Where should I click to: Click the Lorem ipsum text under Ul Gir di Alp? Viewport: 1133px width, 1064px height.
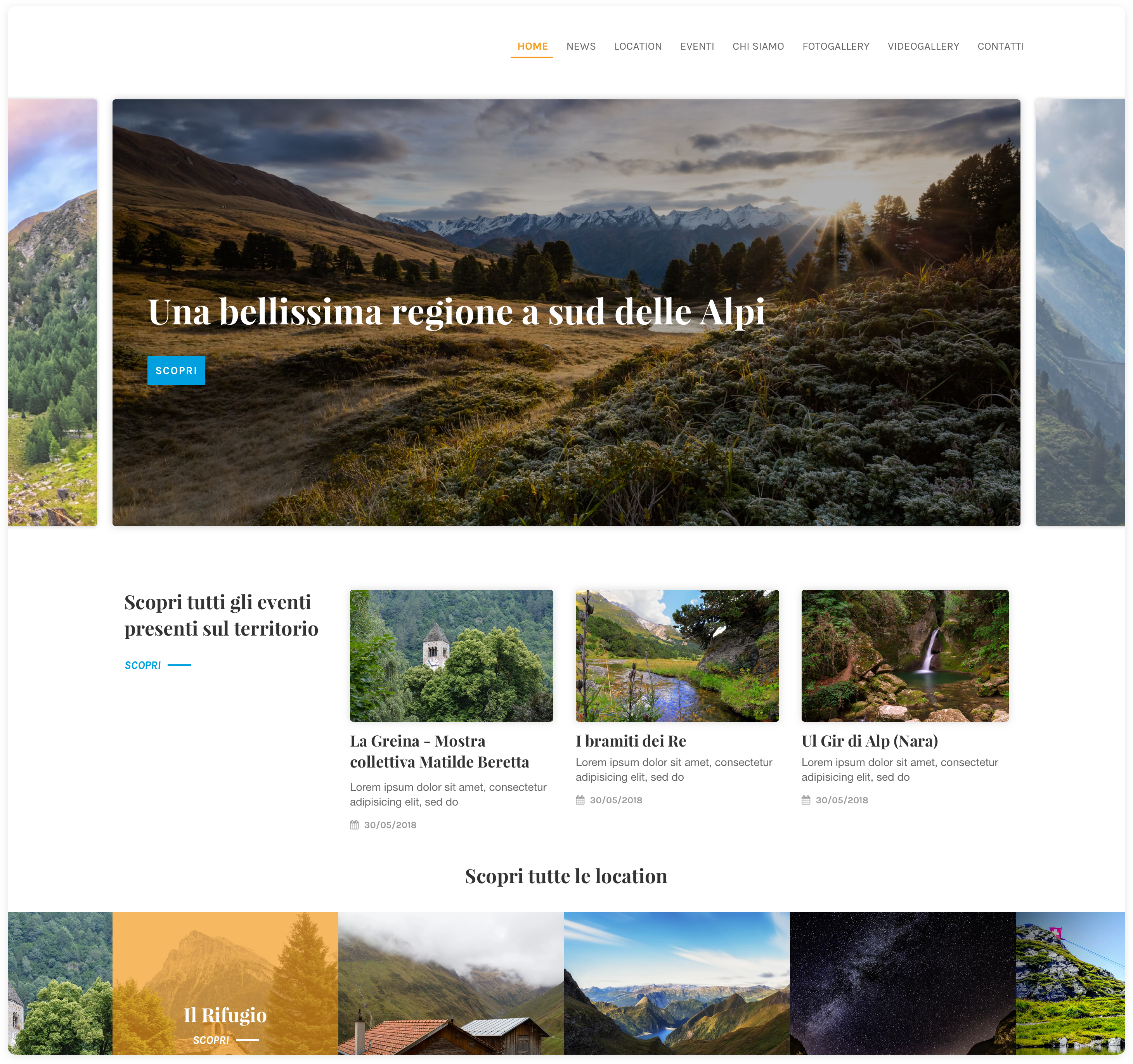tap(900, 769)
